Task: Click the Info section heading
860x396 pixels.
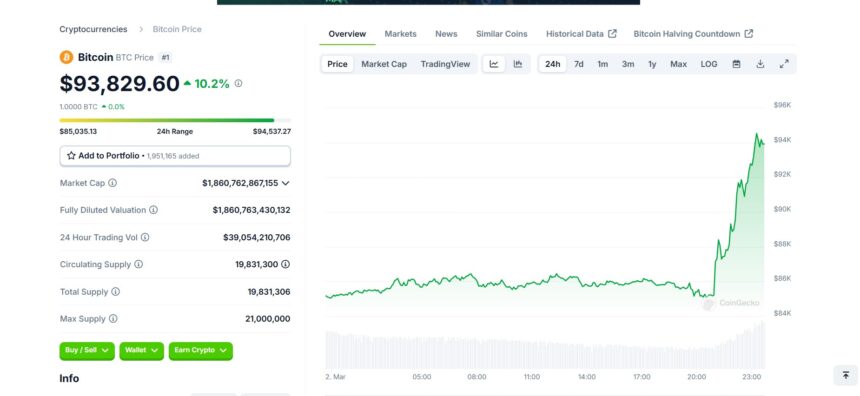Action: pyautogui.click(x=69, y=378)
